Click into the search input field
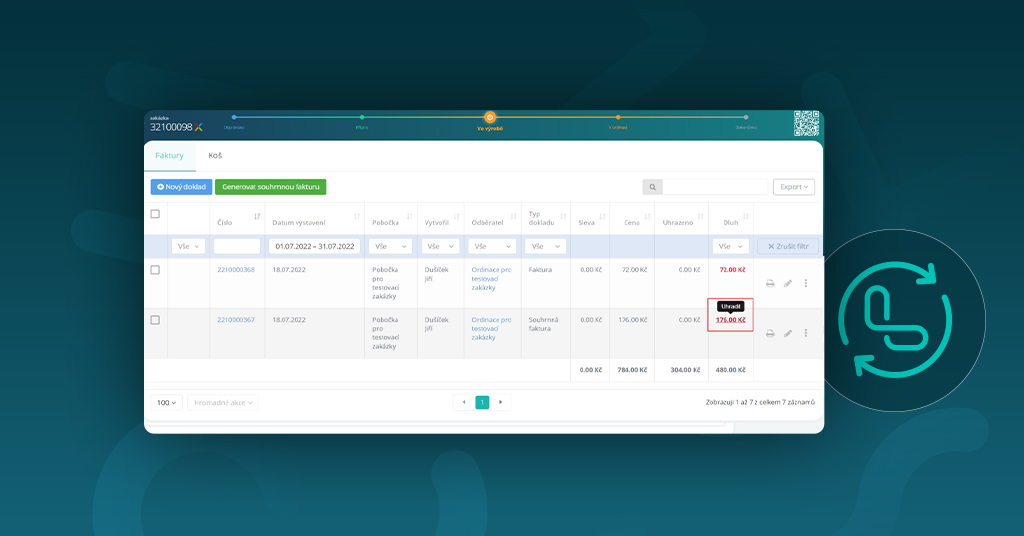This screenshot has width=1024, height=536. point(715,187)
